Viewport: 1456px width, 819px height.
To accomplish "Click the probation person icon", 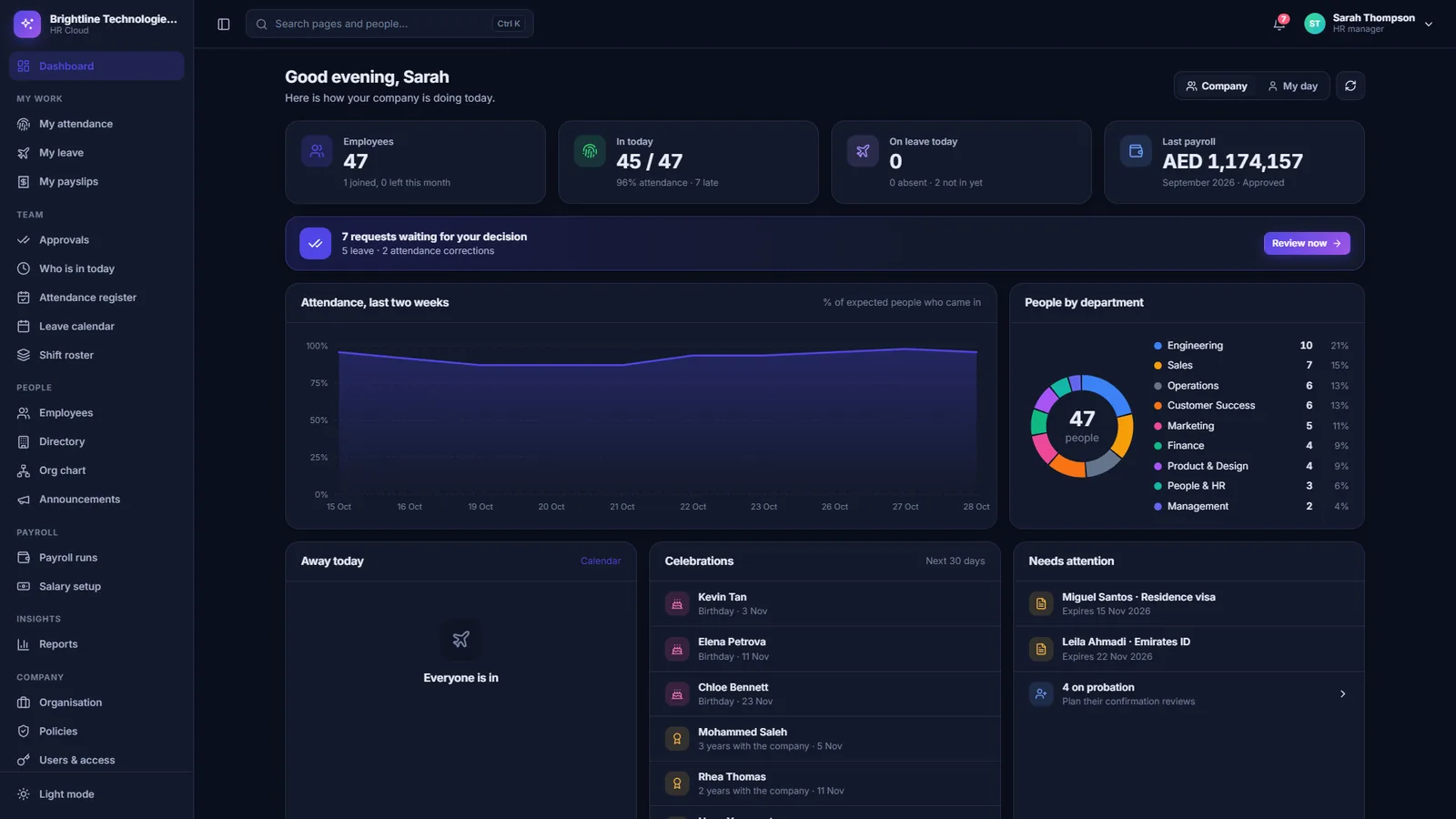I will pyautogui.click(x=1041, y=693).
